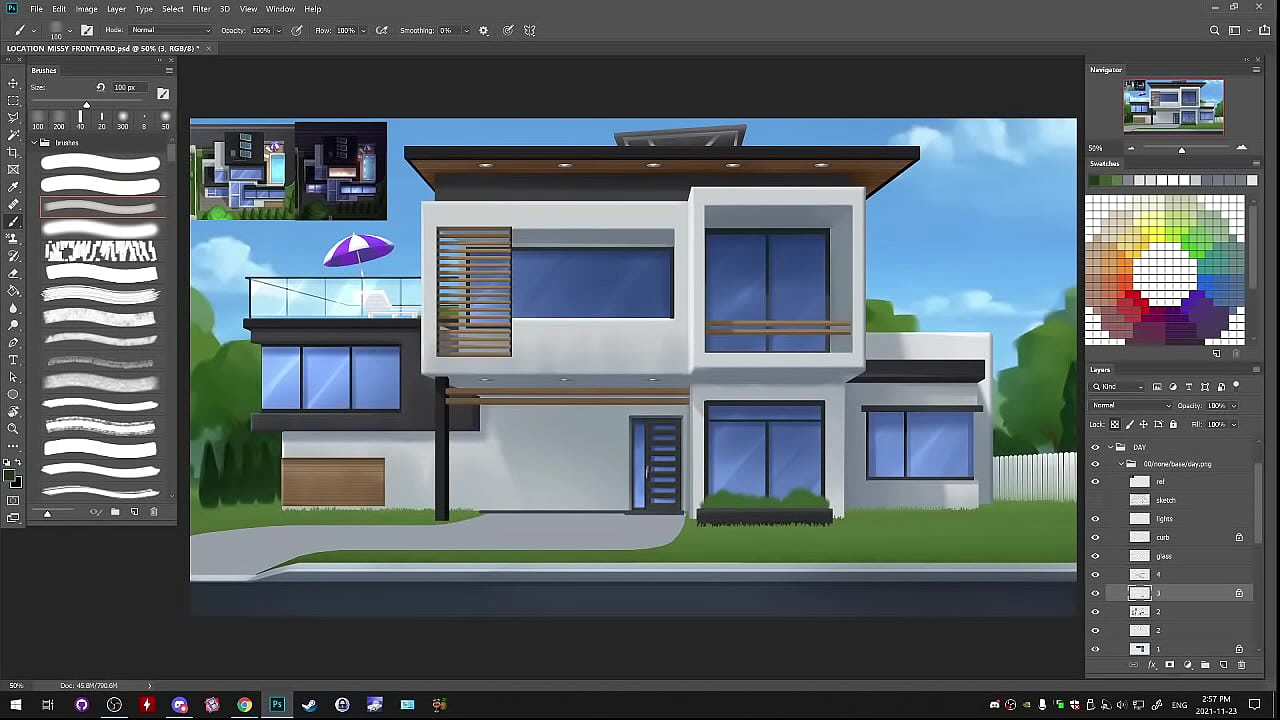Open the Layer menu
1280x720 pixels.
(x=116, y=9)
